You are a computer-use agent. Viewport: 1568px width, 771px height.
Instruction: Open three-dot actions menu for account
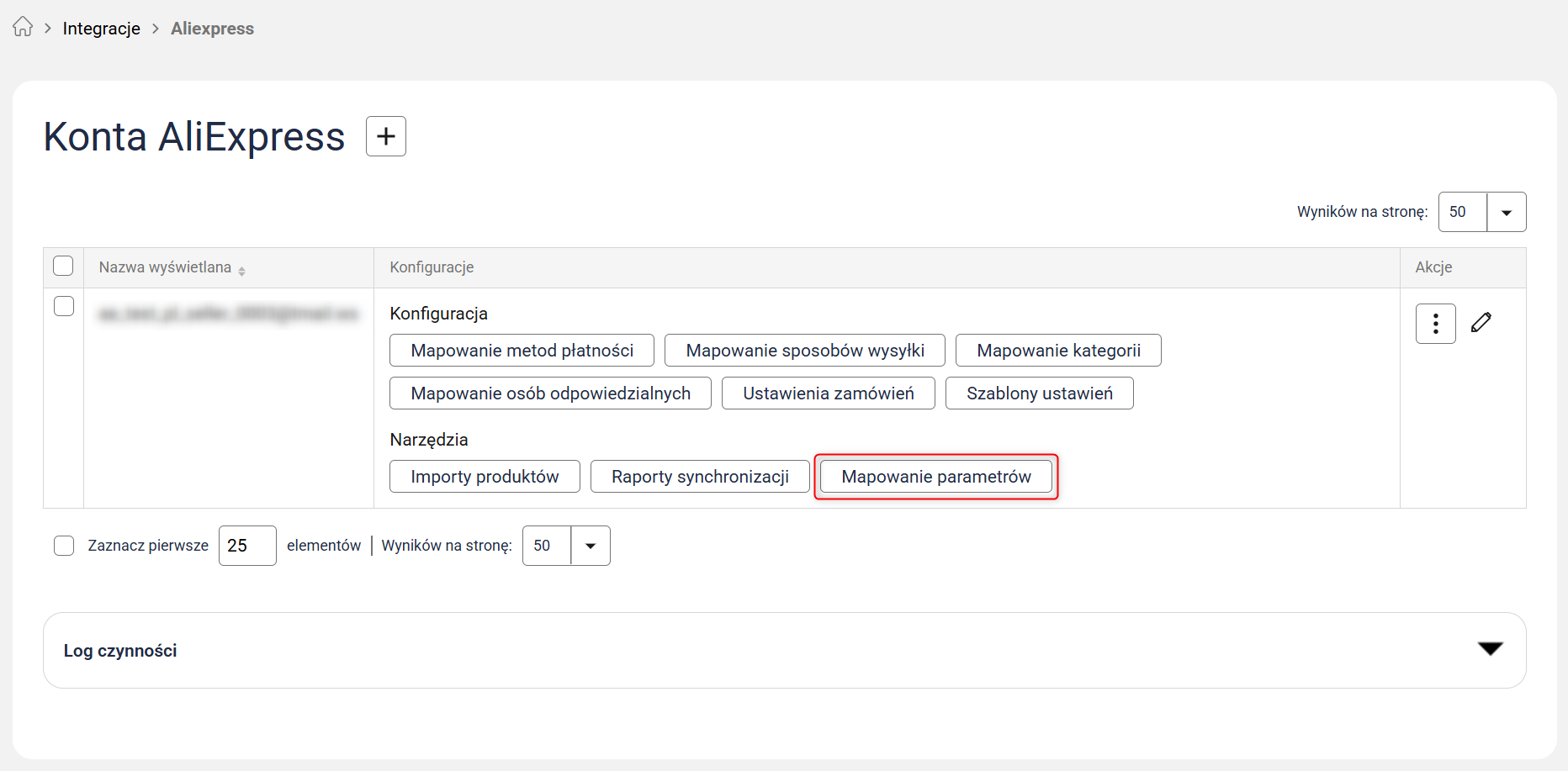tap(1435, 324)
